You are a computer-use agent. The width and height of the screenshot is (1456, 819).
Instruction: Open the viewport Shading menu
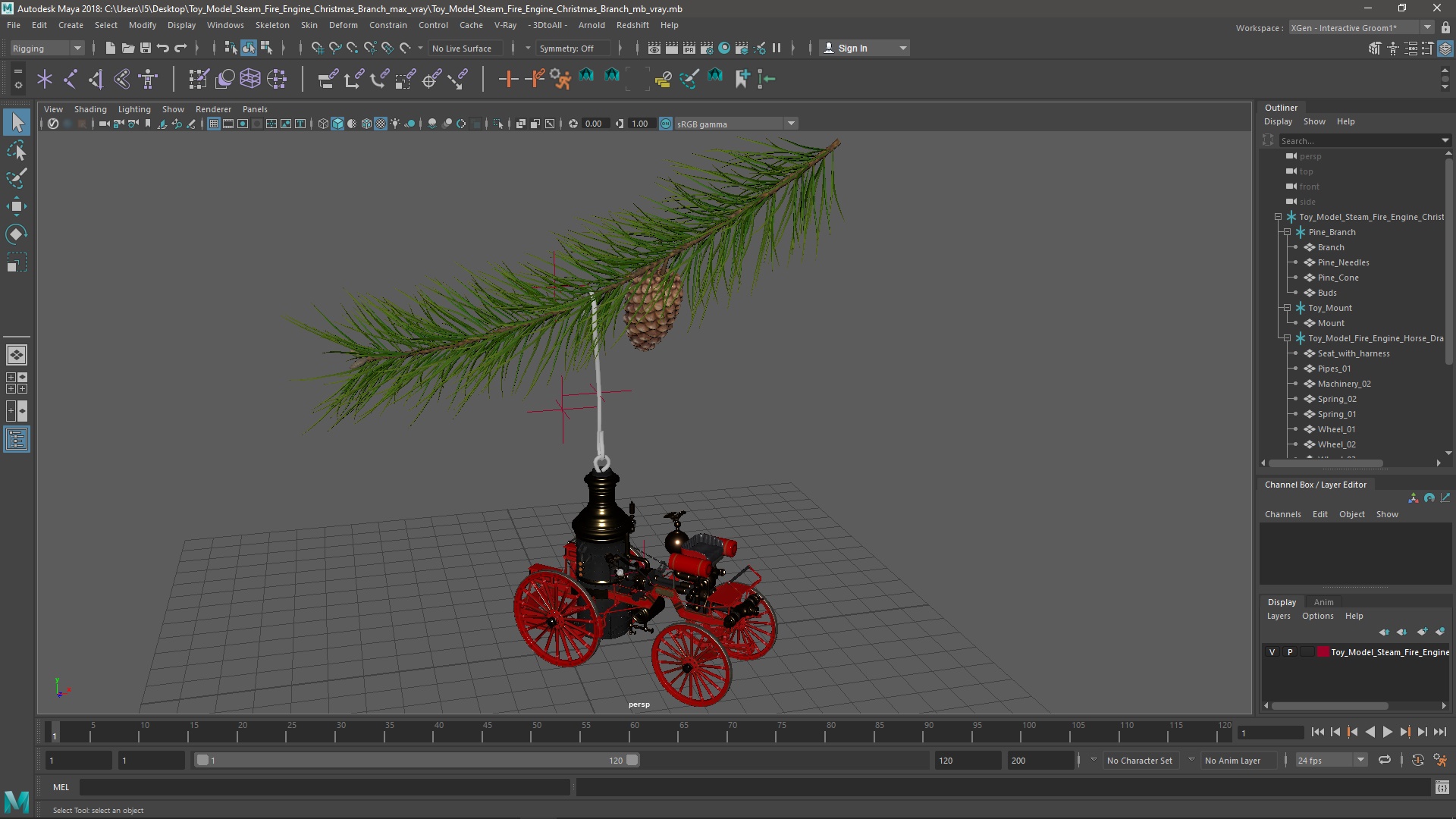pos(90,109)
